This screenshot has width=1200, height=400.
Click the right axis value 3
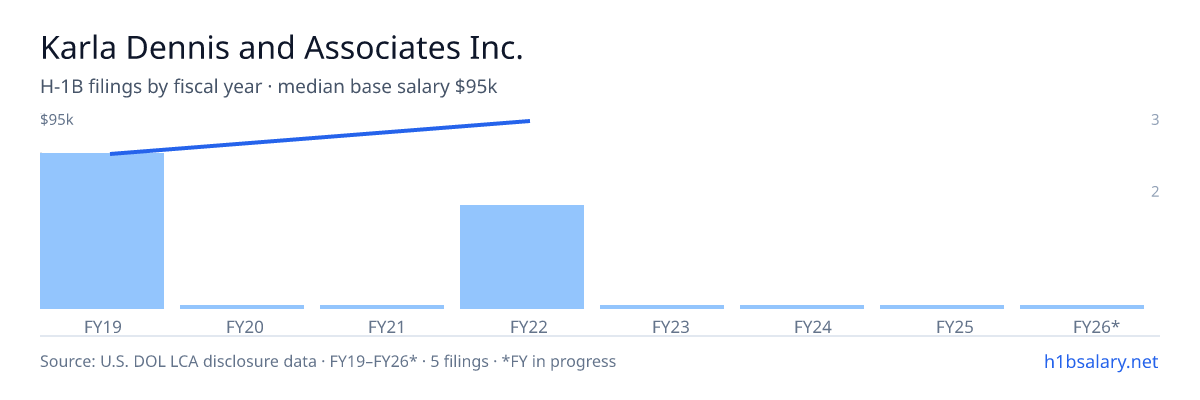tap(1155, 120)
